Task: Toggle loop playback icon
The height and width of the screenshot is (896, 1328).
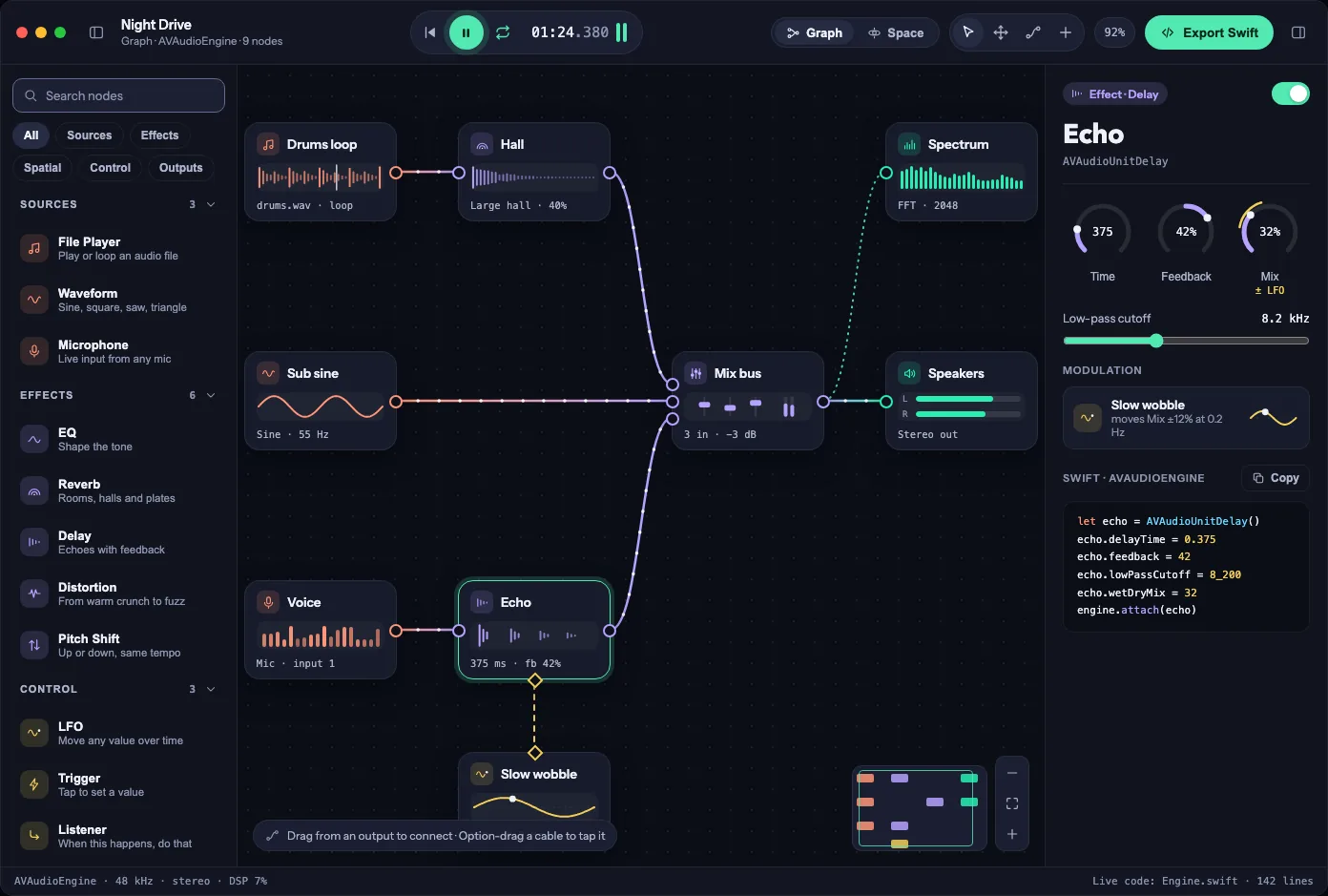Action: click(503, 32)
